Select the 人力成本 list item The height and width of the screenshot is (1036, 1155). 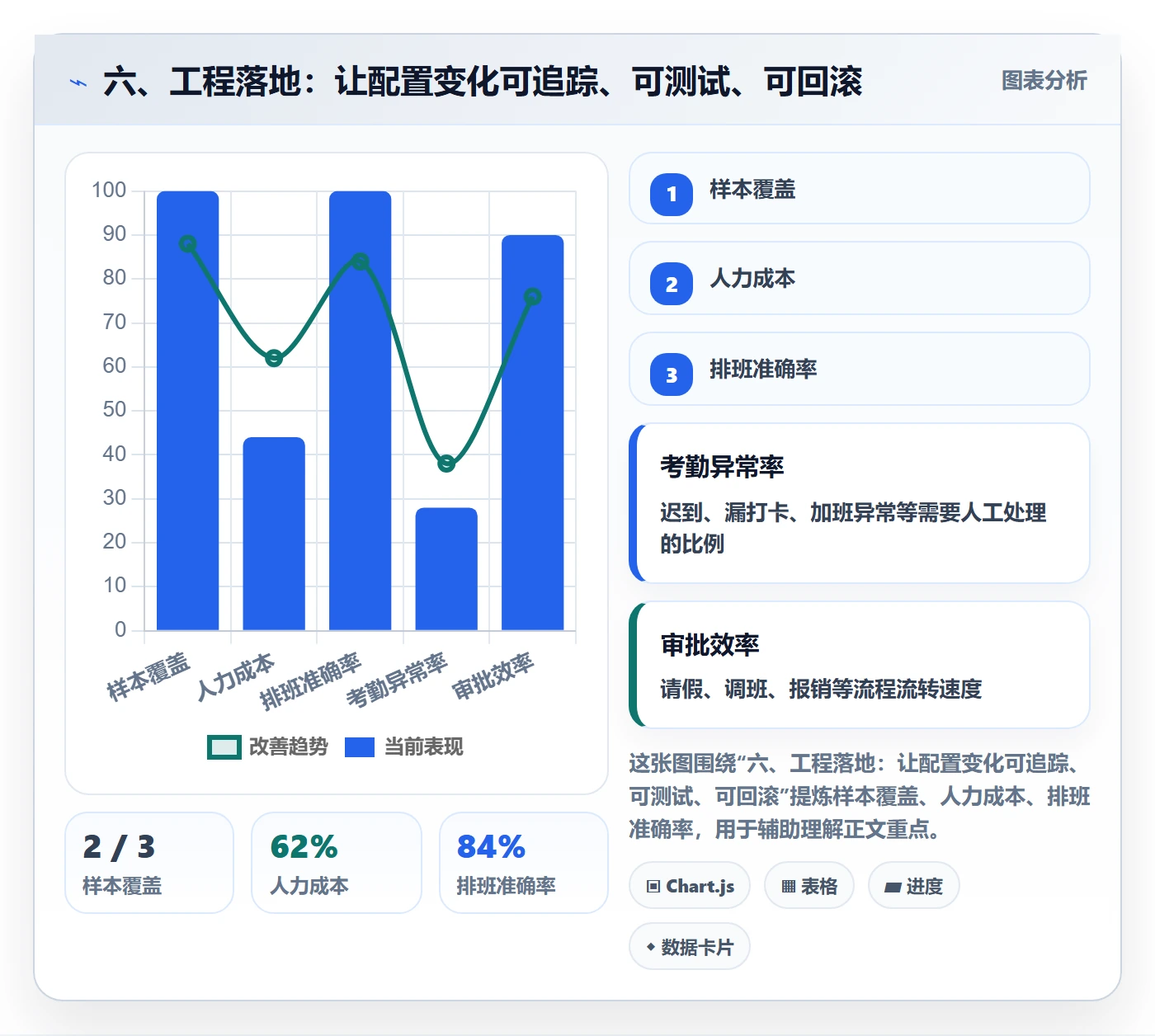[x=860, y=278]
